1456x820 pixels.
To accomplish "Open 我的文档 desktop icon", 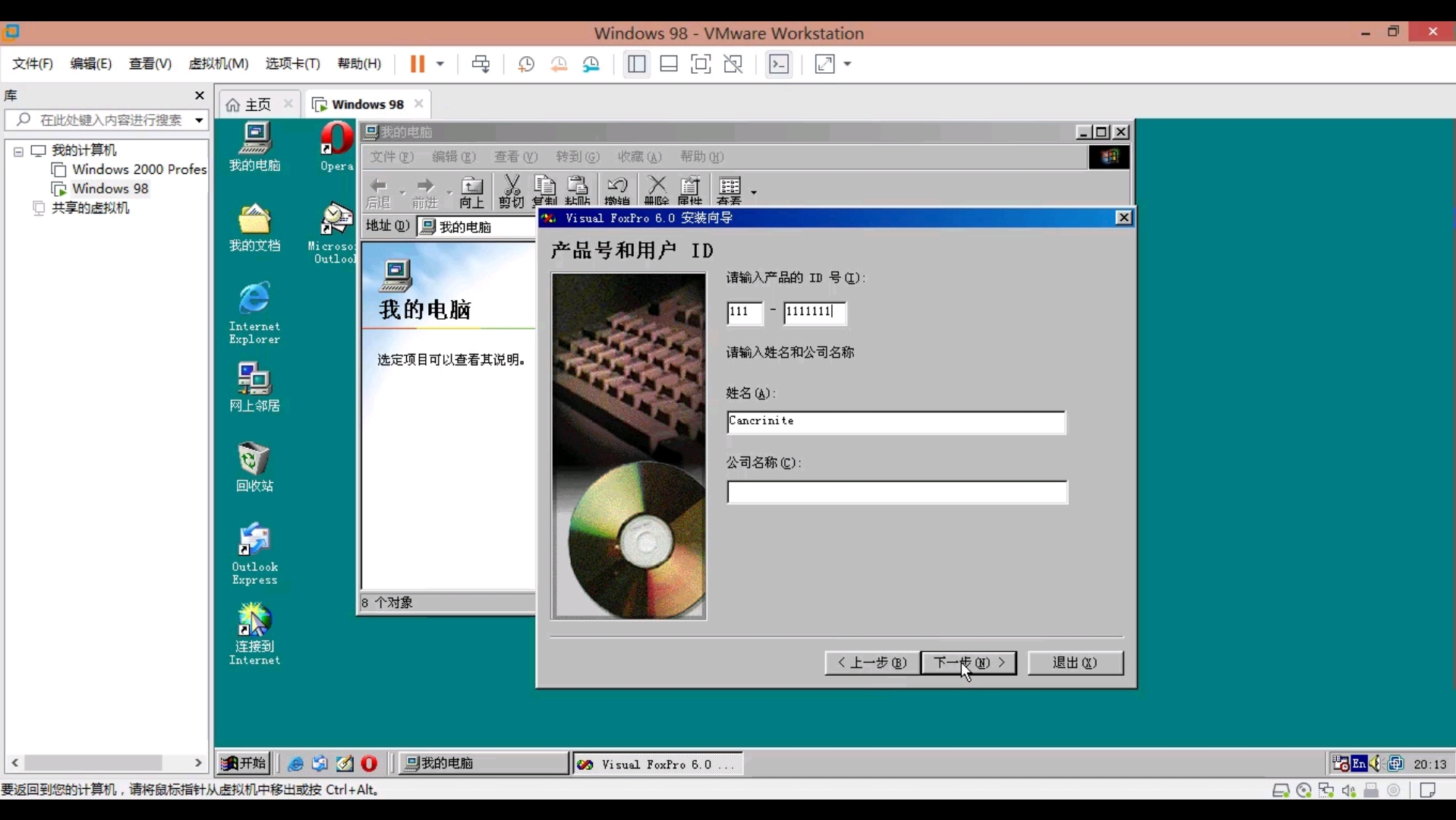I will coord(255,228).
